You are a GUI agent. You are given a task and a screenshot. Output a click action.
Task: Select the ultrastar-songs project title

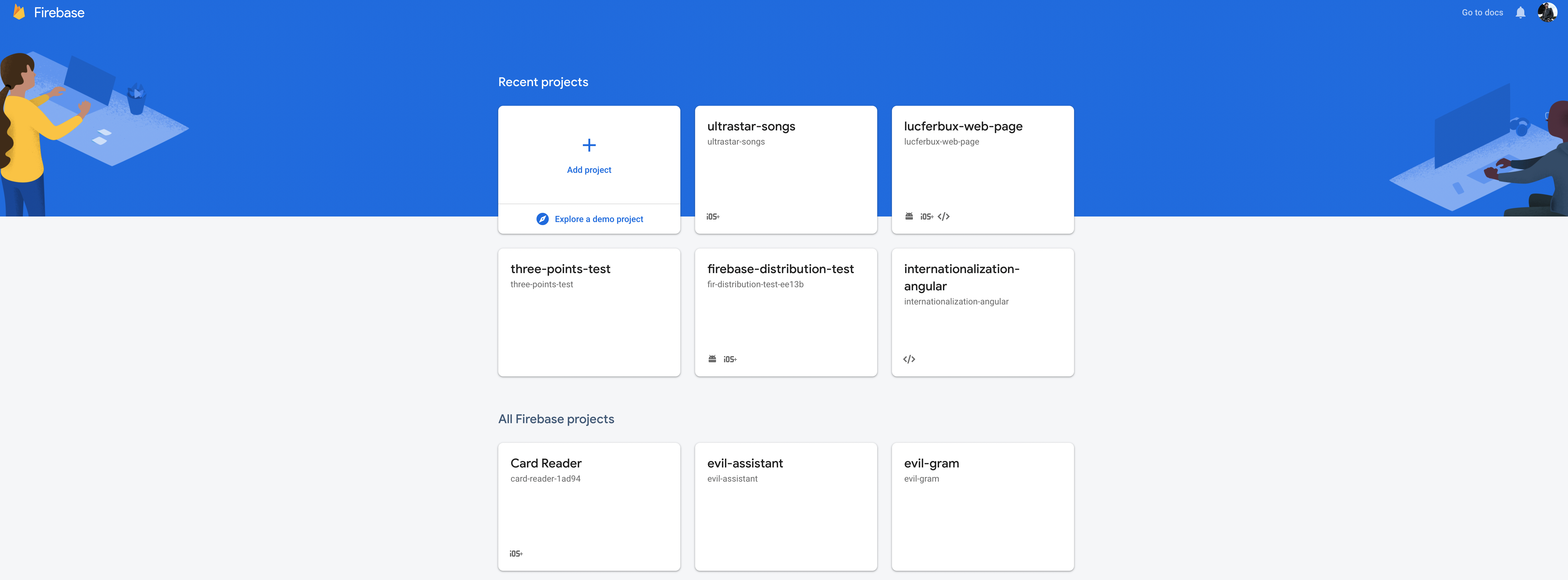[750, 127]
